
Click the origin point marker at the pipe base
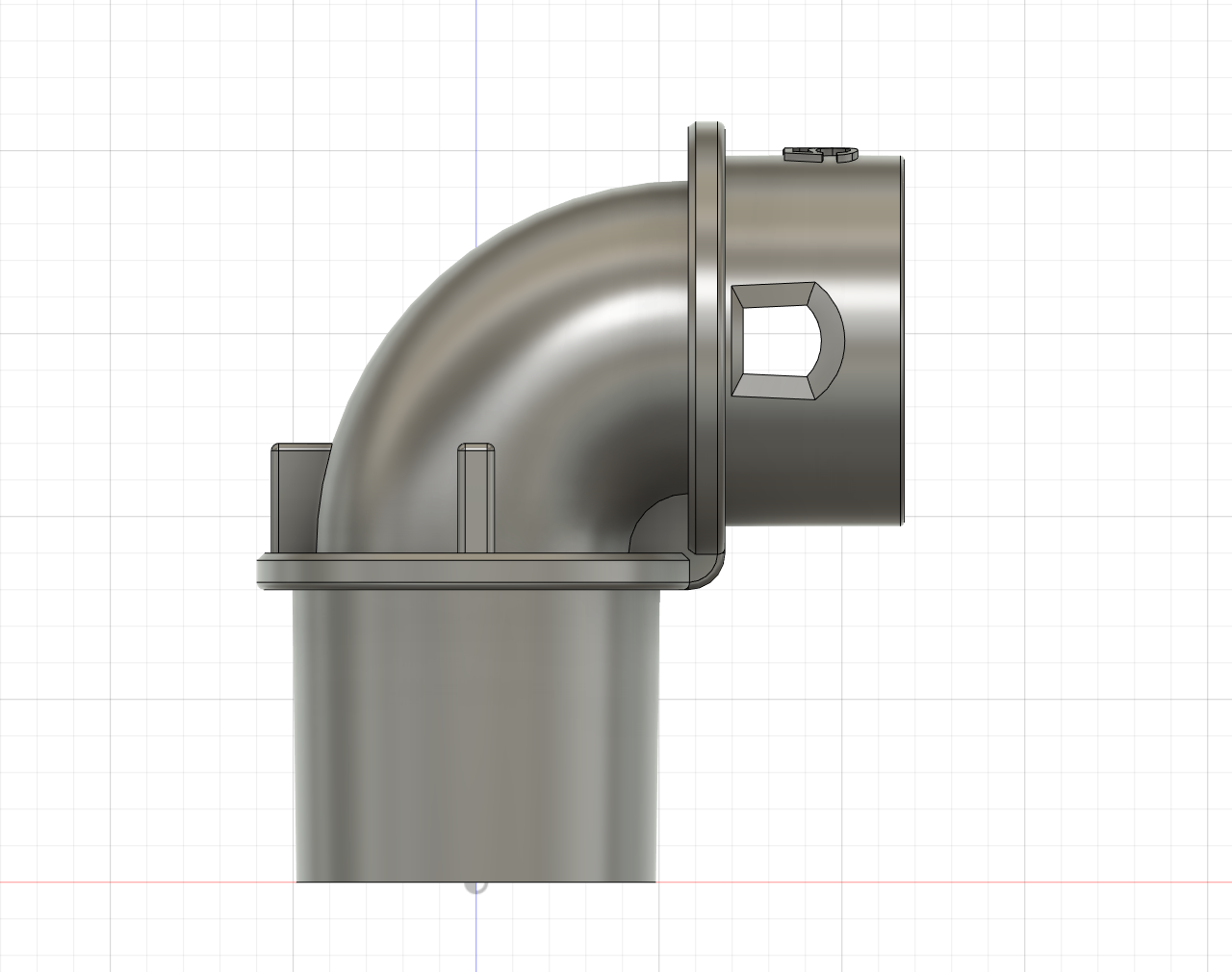click(x=475, y=887)
